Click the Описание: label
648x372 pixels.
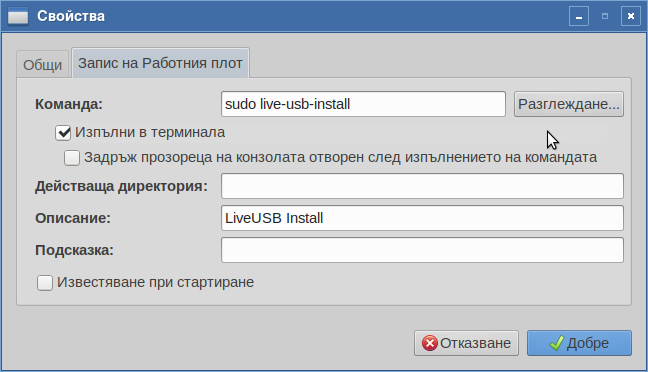[73, 218]
